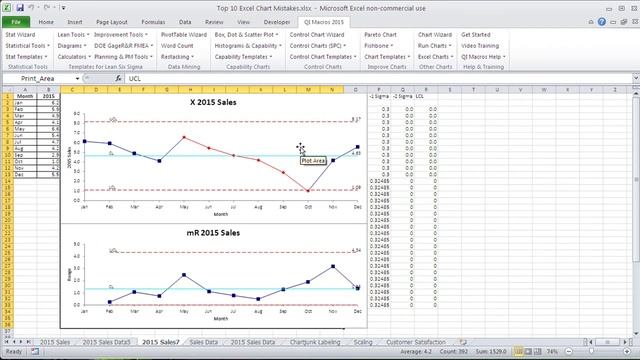Expand the Fishbone dropdown

[378, 46]
